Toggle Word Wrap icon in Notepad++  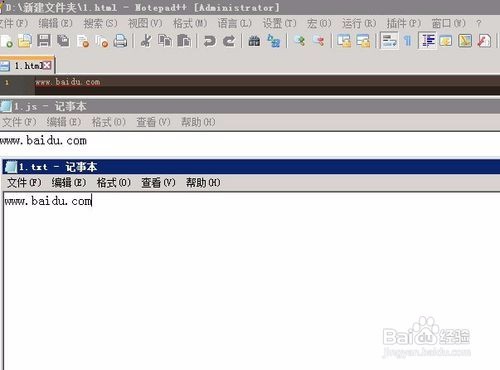coord(389,41)
